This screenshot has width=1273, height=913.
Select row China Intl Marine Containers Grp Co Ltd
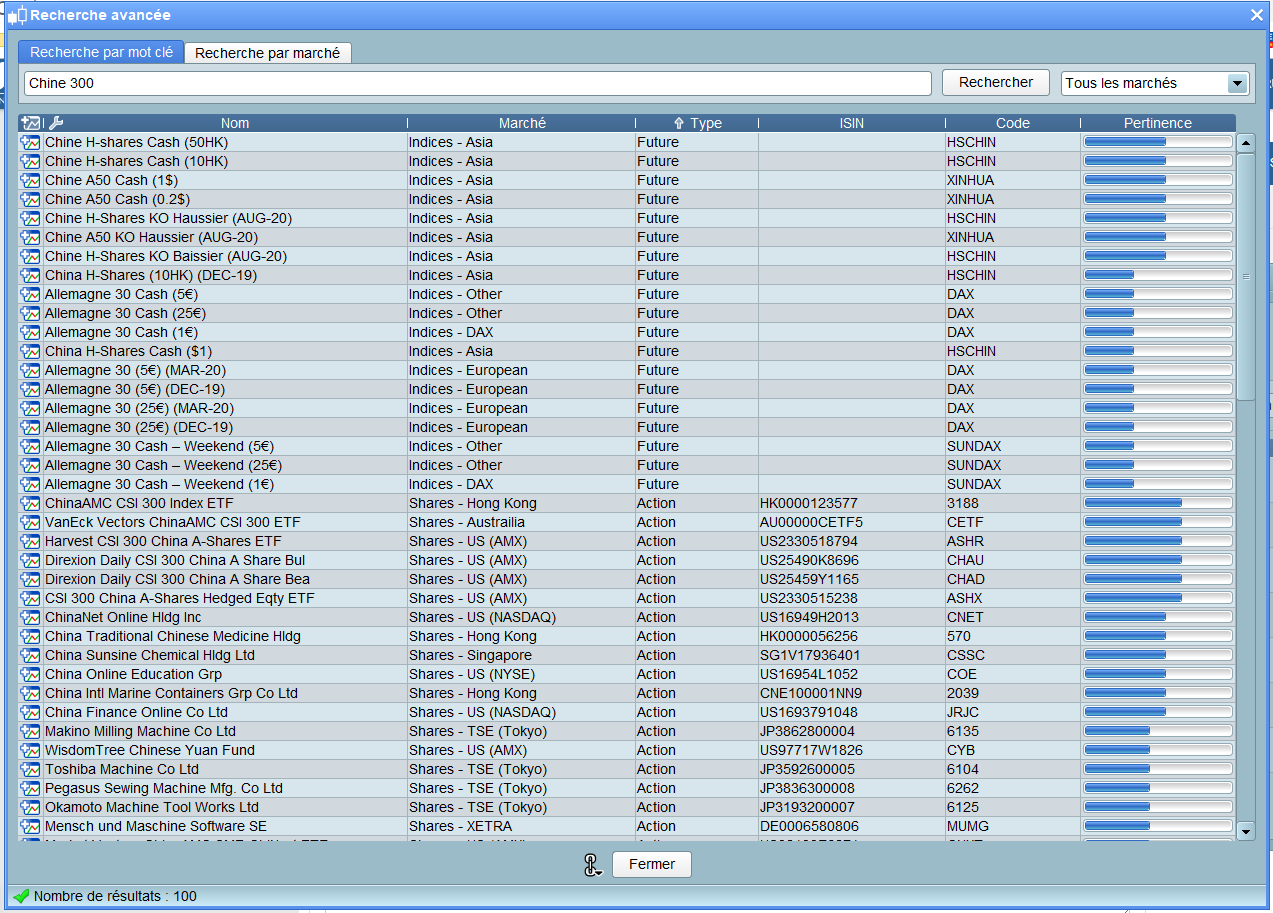(x=627, y=693)
